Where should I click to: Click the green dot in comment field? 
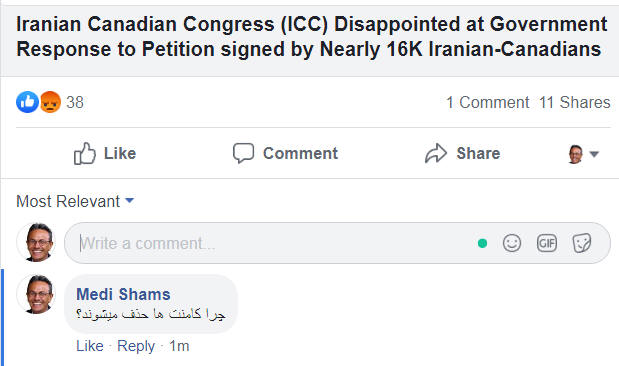click(x=482, y=243)
